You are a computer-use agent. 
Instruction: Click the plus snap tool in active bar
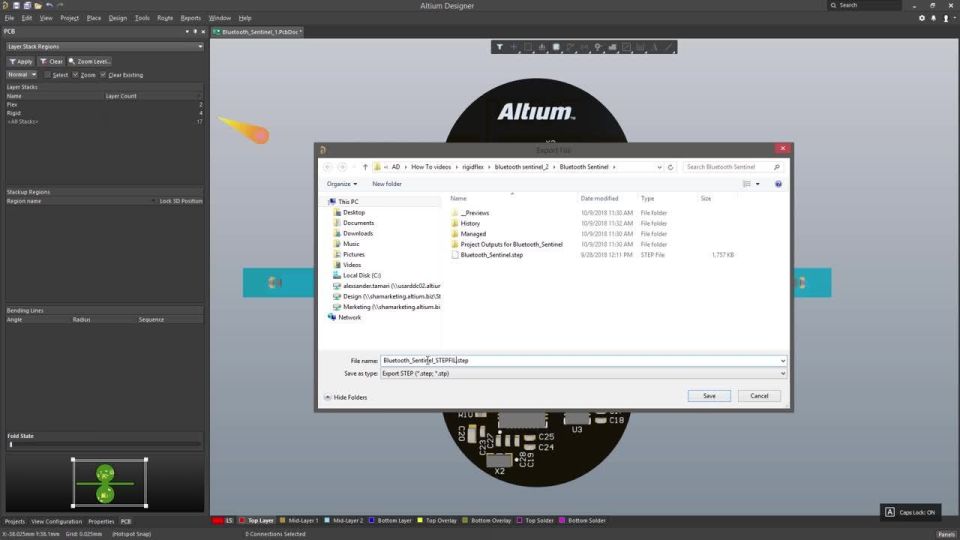click(x=514, y=47)
